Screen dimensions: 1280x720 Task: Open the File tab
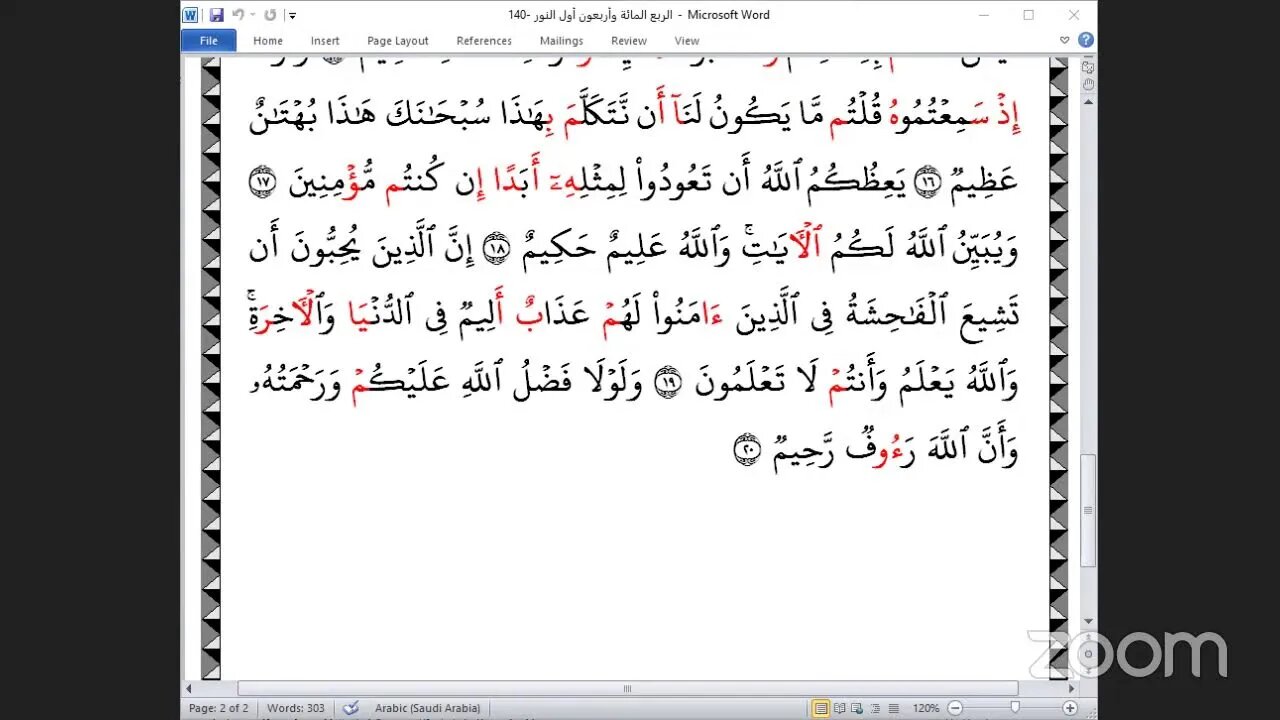[x=209, y=41]
